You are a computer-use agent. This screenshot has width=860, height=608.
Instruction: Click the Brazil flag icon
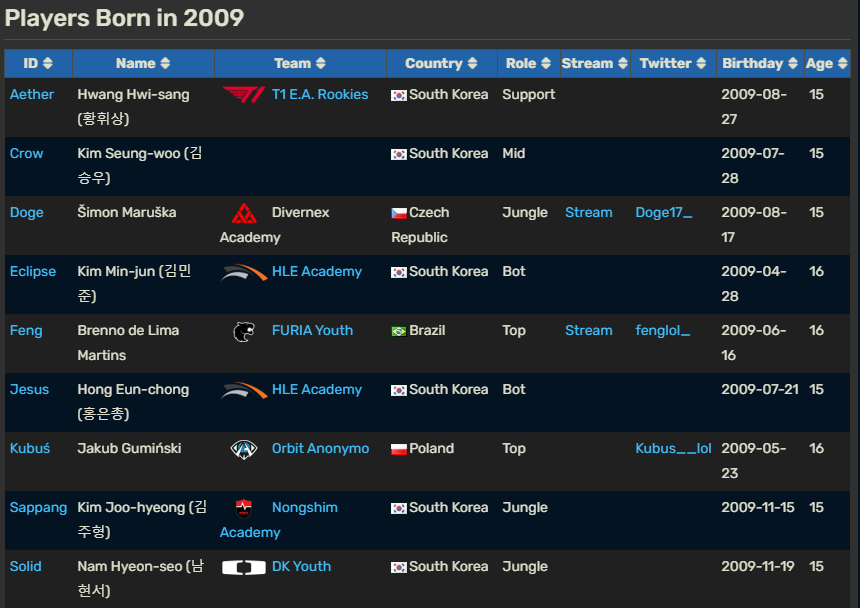(x=399, y=331)
